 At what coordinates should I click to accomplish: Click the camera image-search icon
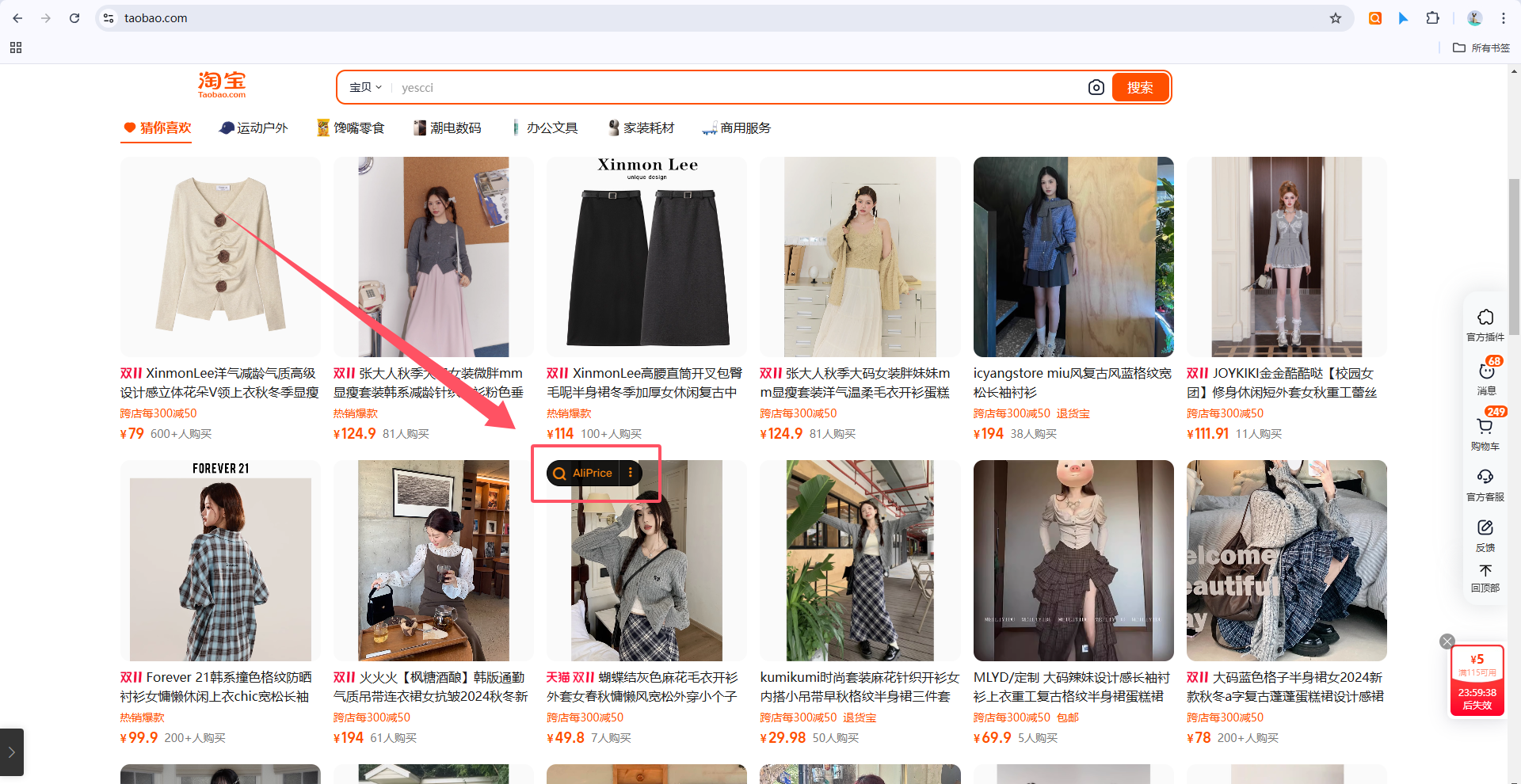[x=1096, y=87]
